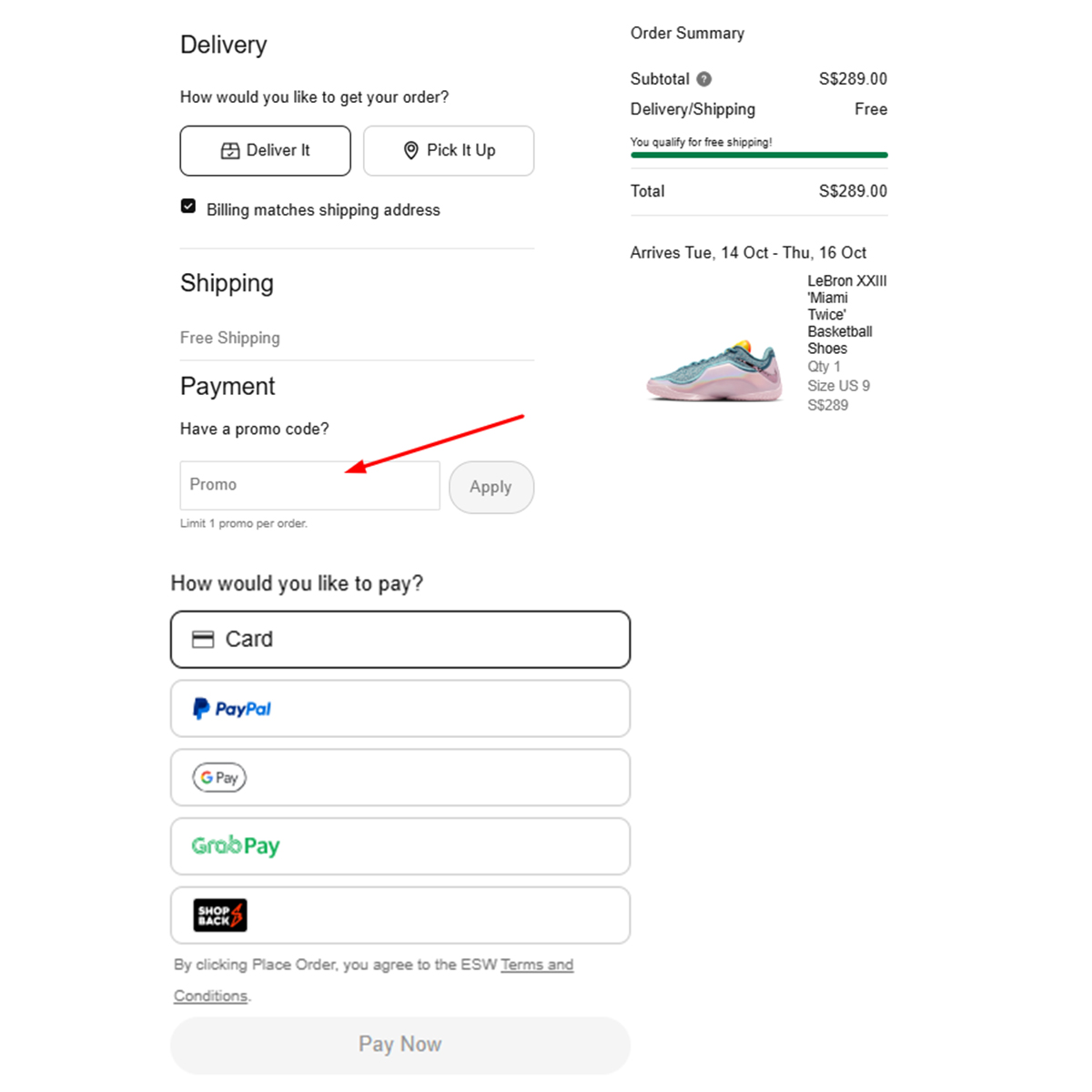Switch to Pick It Up option

click(449, 151)
